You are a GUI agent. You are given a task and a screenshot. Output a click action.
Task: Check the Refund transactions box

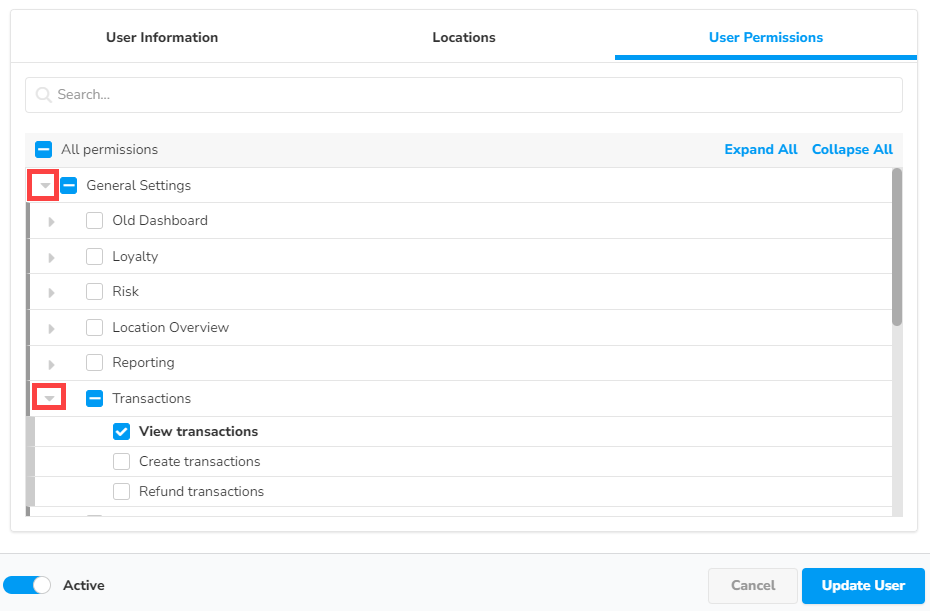122,492
